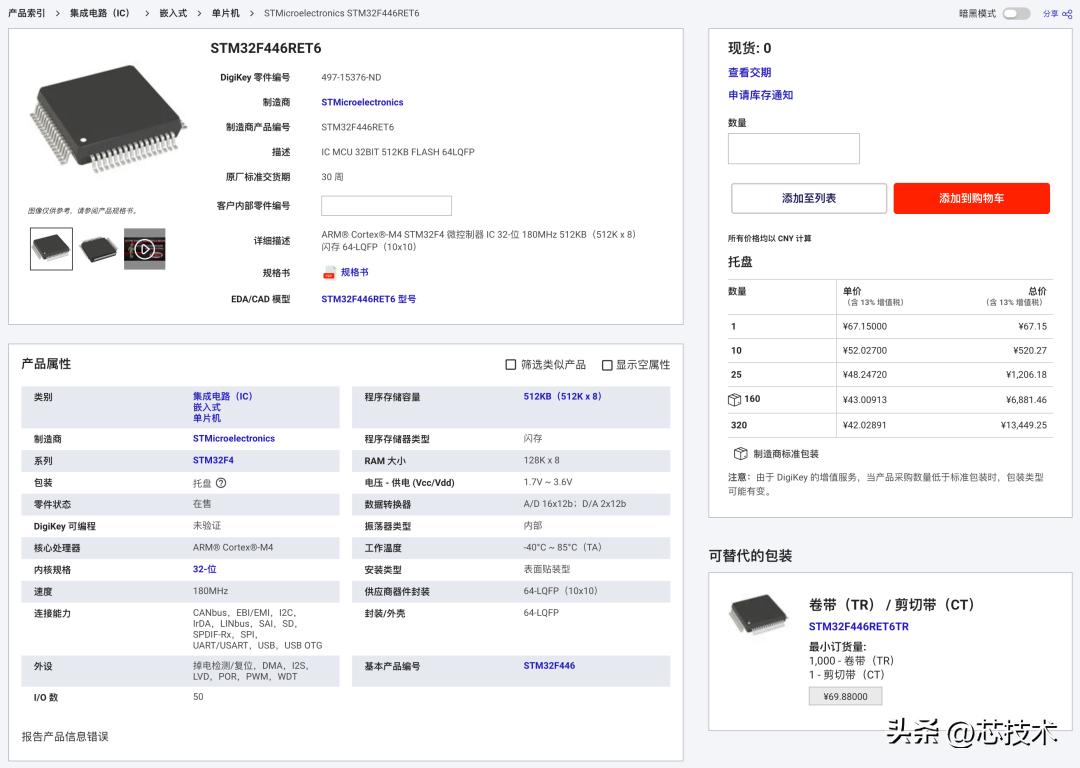Viewport: 1080px width, 768px height.
Task: Click the 分享 share icon
Action: [1067, 14]
